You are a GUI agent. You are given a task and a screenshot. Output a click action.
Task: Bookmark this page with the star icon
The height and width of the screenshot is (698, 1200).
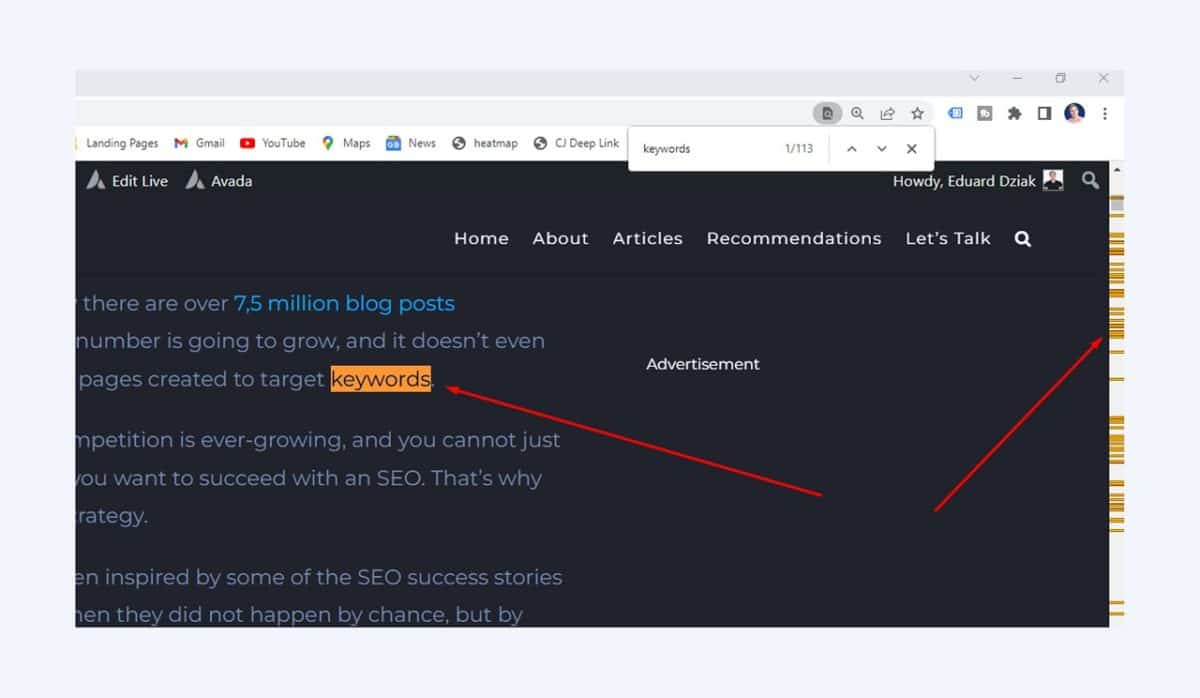917,113
